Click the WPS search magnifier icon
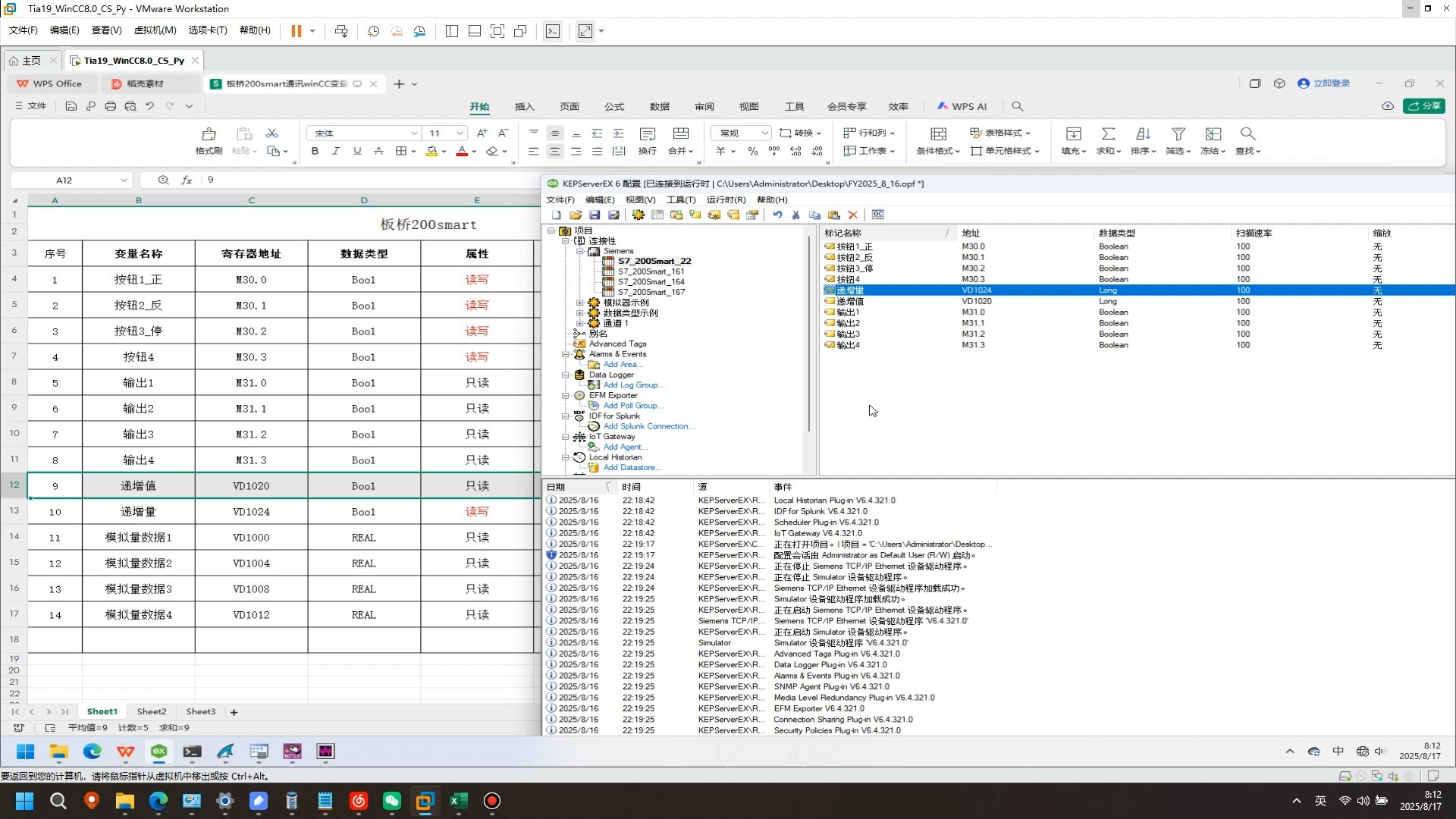This screenshot has width=1456, height=819. 1018,107
